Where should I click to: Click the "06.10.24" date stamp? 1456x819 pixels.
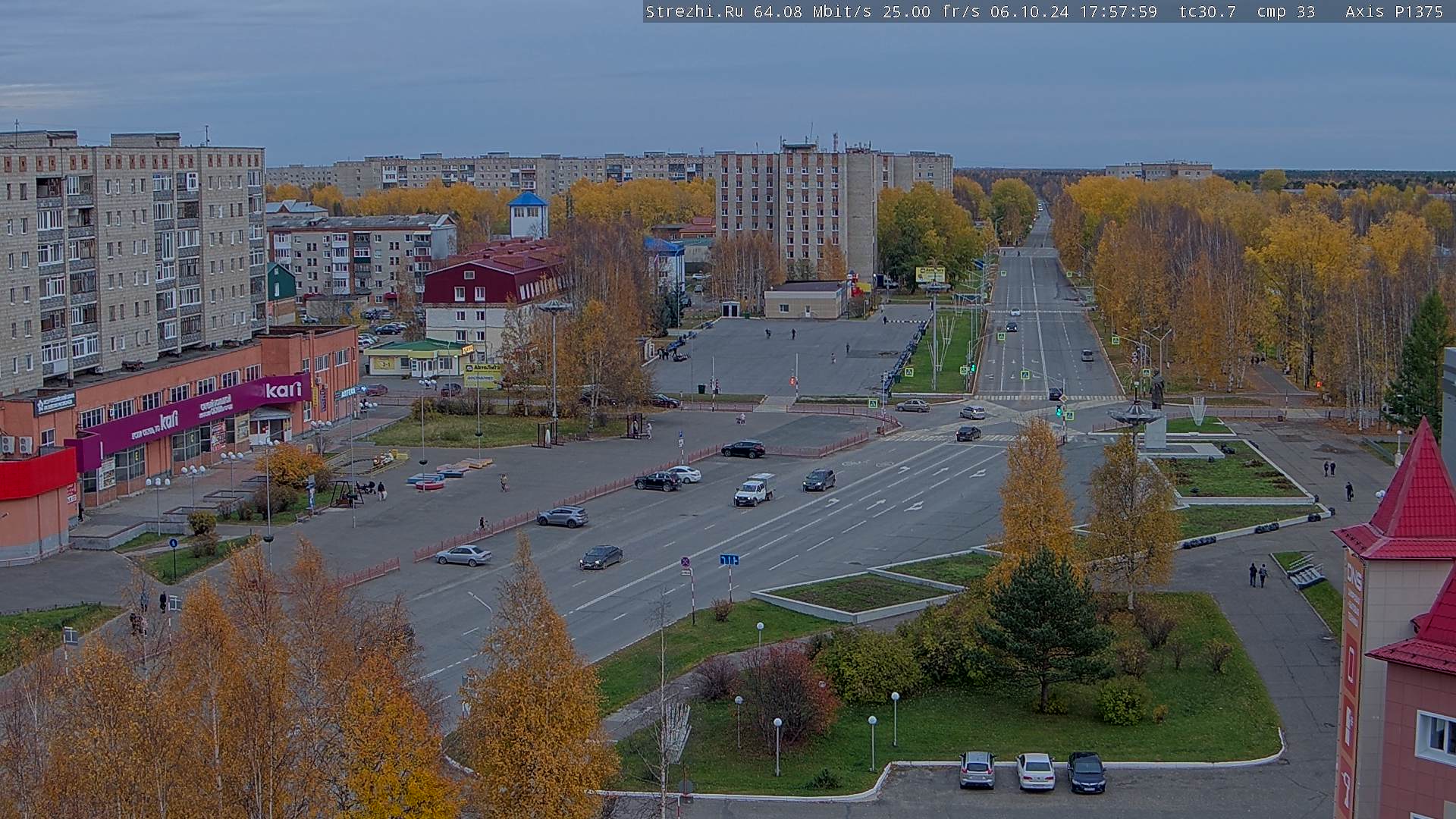point(1029,11)
